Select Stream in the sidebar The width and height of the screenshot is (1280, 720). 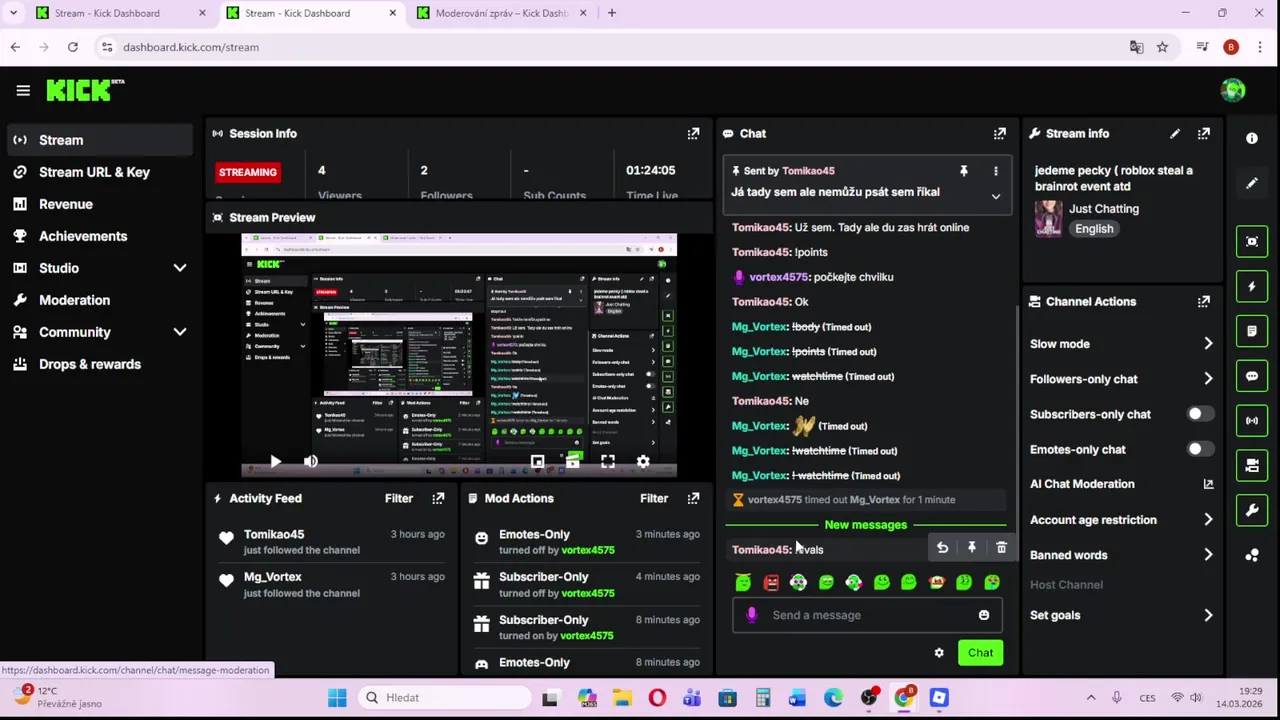(x=98, y=140)
